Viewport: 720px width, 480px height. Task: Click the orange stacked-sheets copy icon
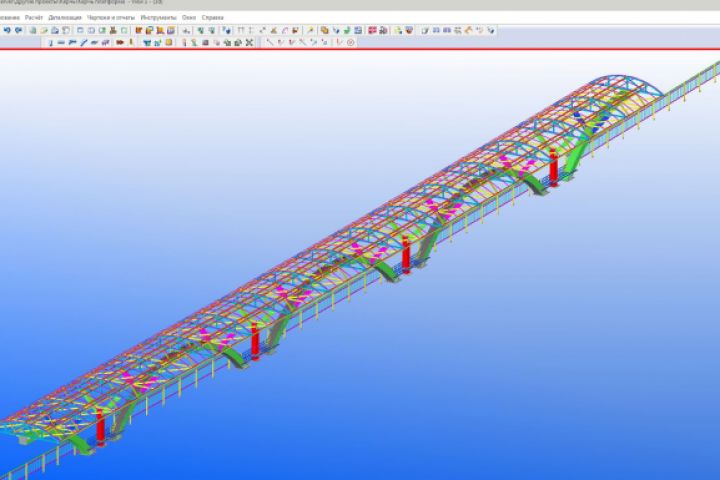coord(325,30)
